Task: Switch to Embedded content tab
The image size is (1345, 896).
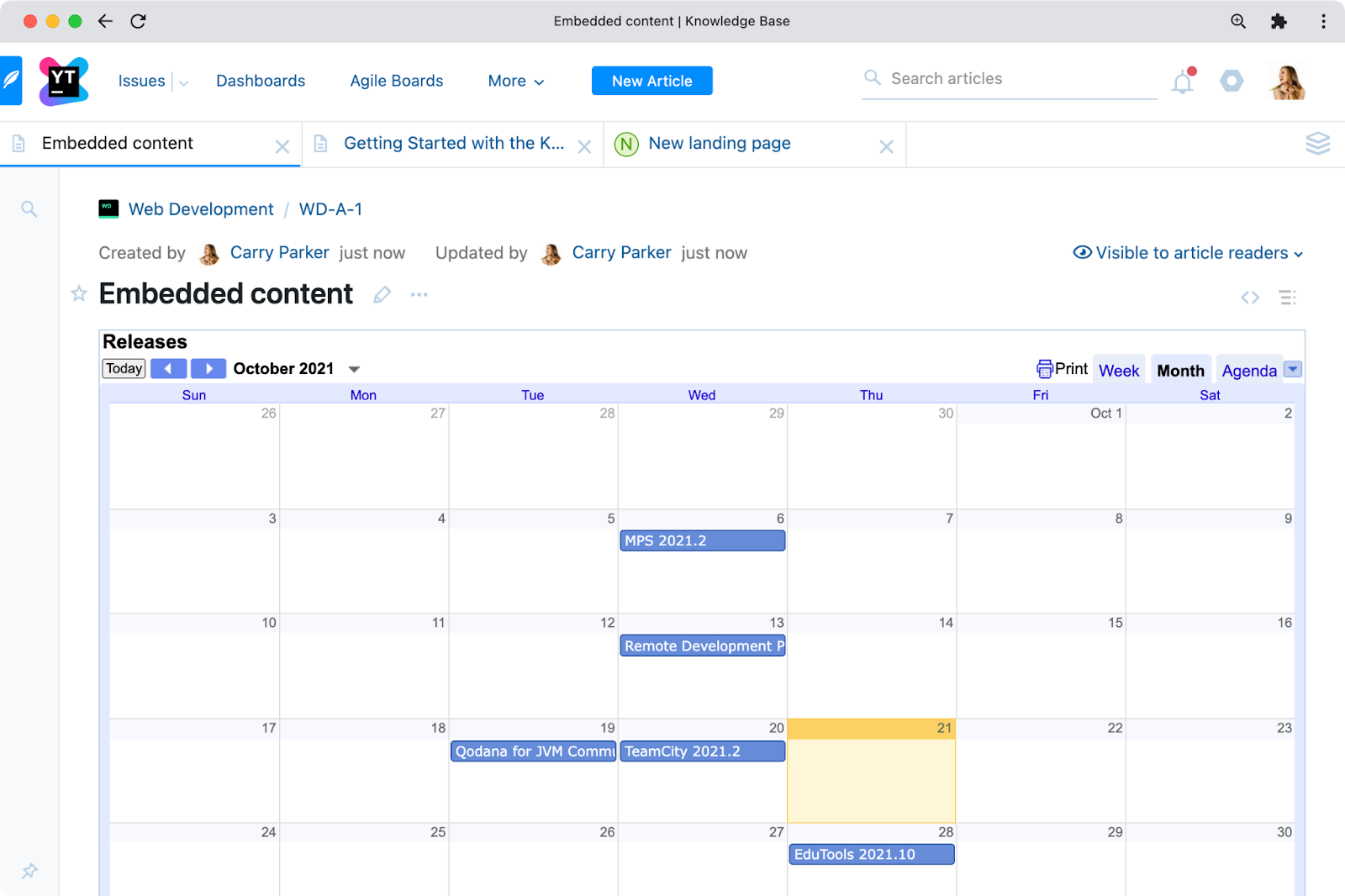Action: click(118, 143)
